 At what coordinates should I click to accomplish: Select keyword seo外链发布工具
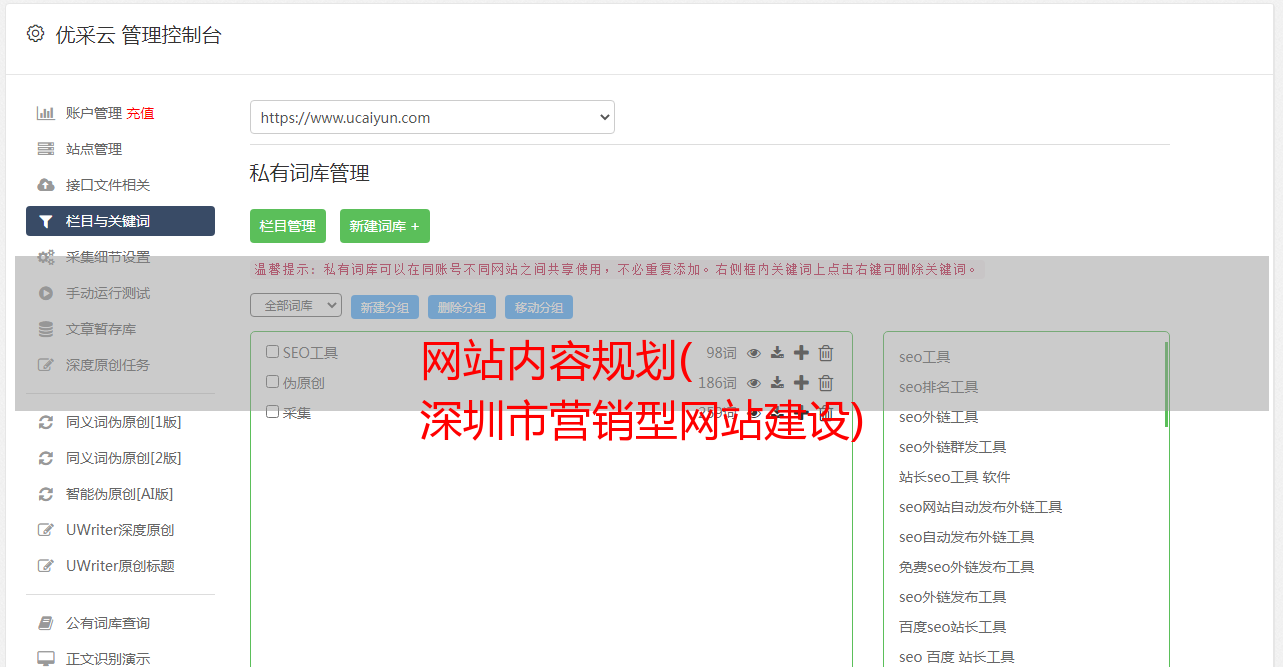click(952, 597)
